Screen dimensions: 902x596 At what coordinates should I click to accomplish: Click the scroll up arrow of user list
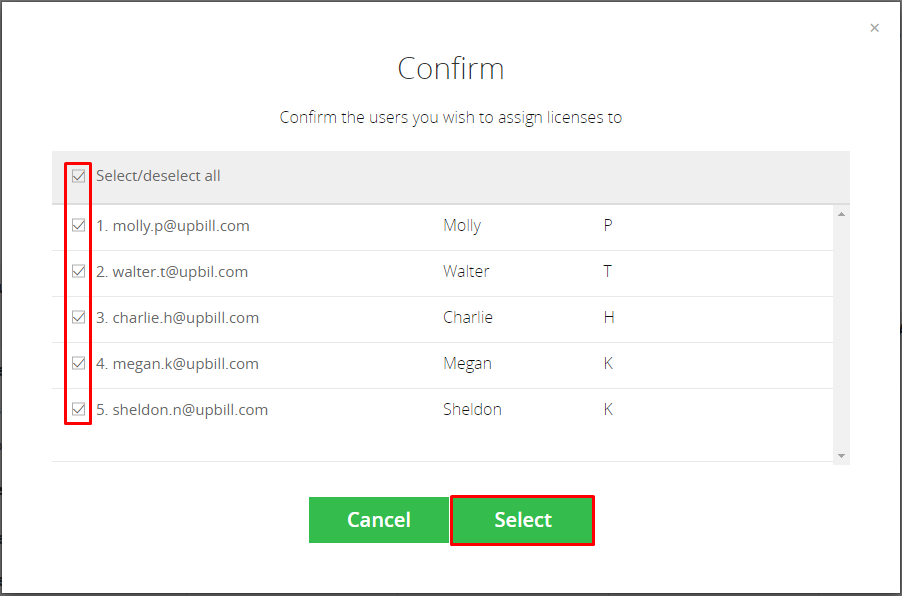[841, 215]
